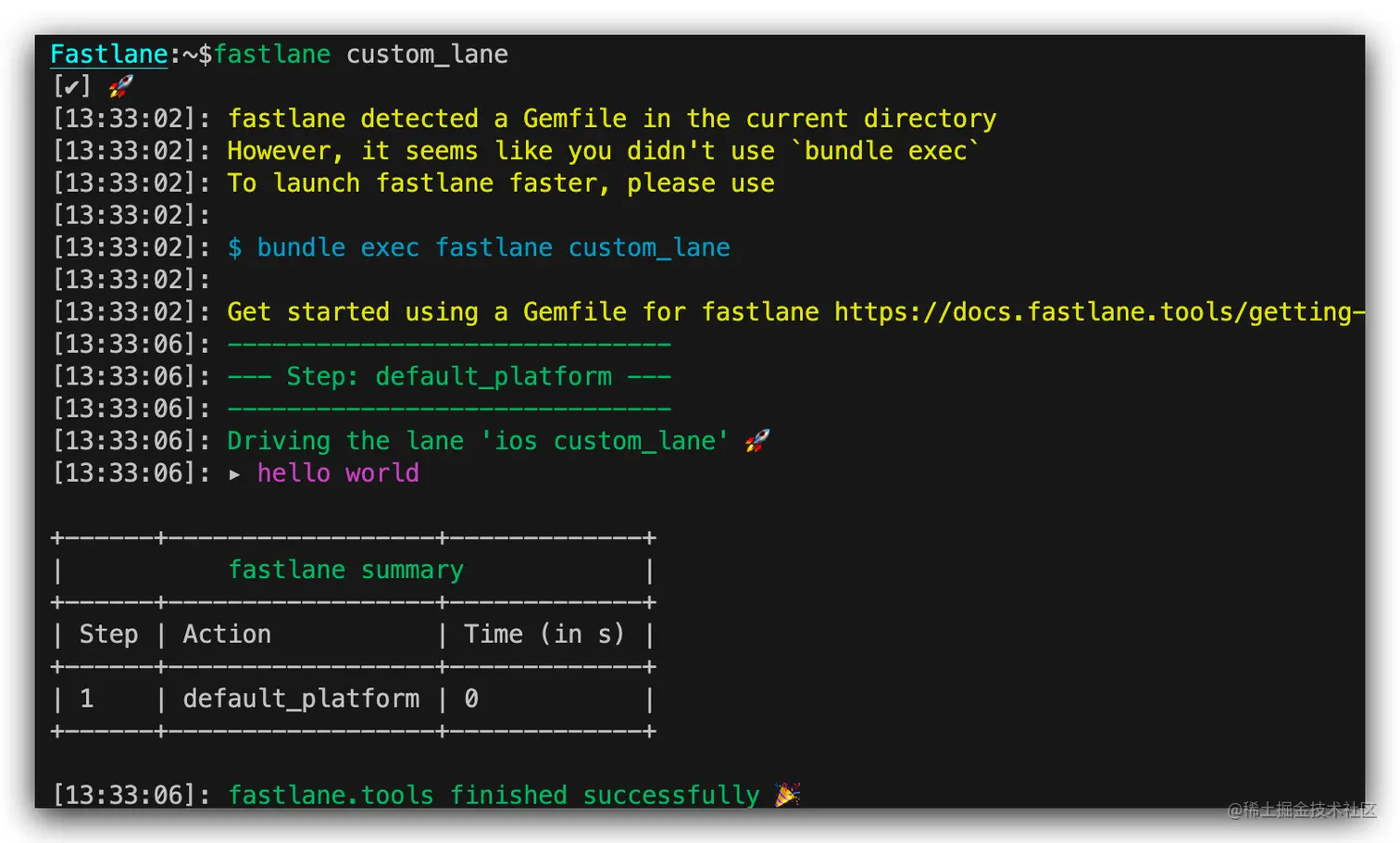The image size is (1400, 843).
Task: Click the '$ bundle exec fastlane custom_lane' line
Action: click(479, 247)
